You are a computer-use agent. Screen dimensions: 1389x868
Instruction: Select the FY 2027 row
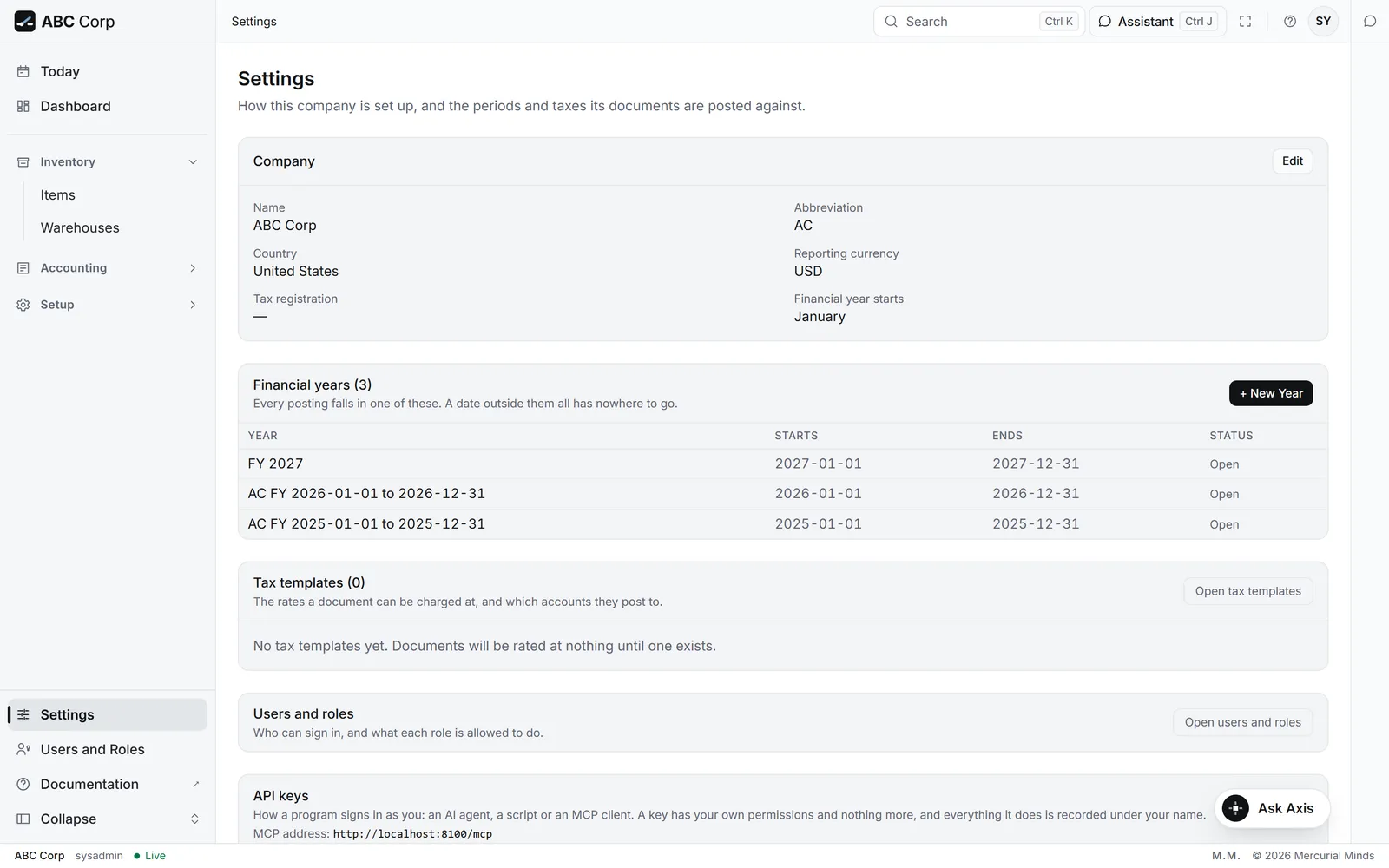tap(783, 464)
